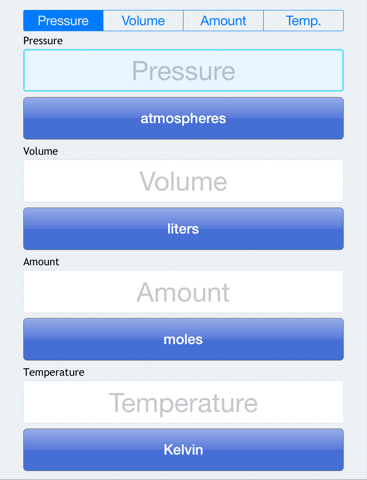367x480 pixels.
Task: Click into the Volume text field
Action: tap(183, 181)
